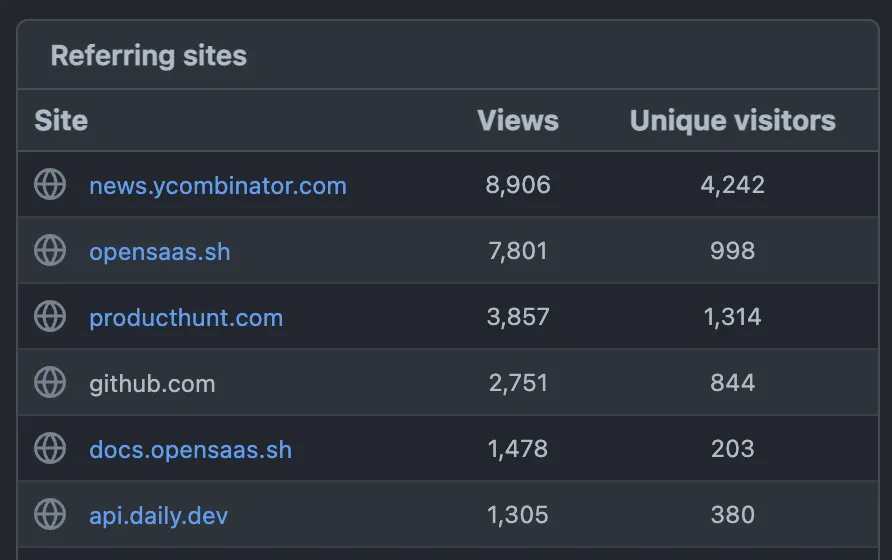Click the Unique visitors column header
This screenshot has width=892, height=560.
pos(732,121)
